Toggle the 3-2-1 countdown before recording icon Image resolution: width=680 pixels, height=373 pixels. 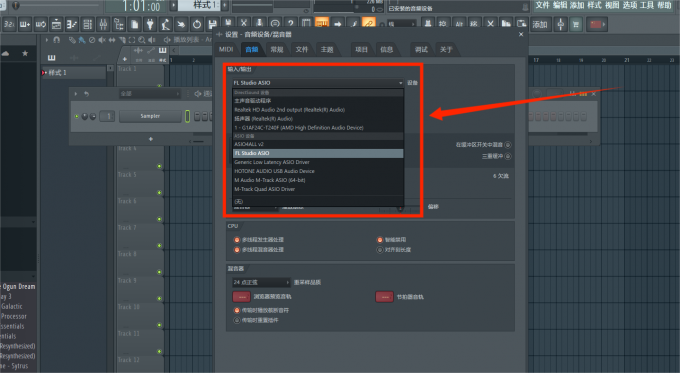pos(9,24)
